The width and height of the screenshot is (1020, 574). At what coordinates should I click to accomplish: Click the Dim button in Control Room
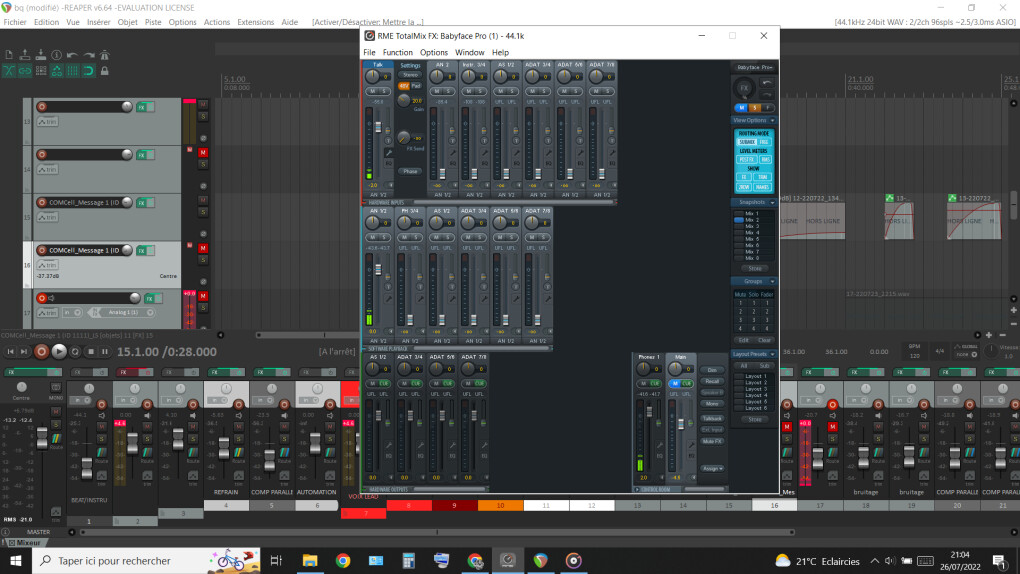[712, 370]
